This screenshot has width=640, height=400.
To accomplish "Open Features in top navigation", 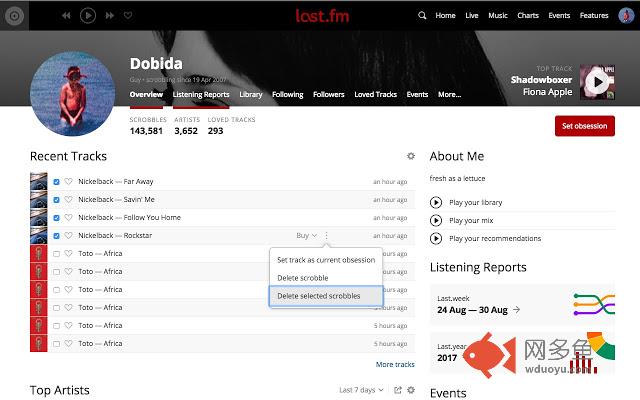I will point(594,16).
